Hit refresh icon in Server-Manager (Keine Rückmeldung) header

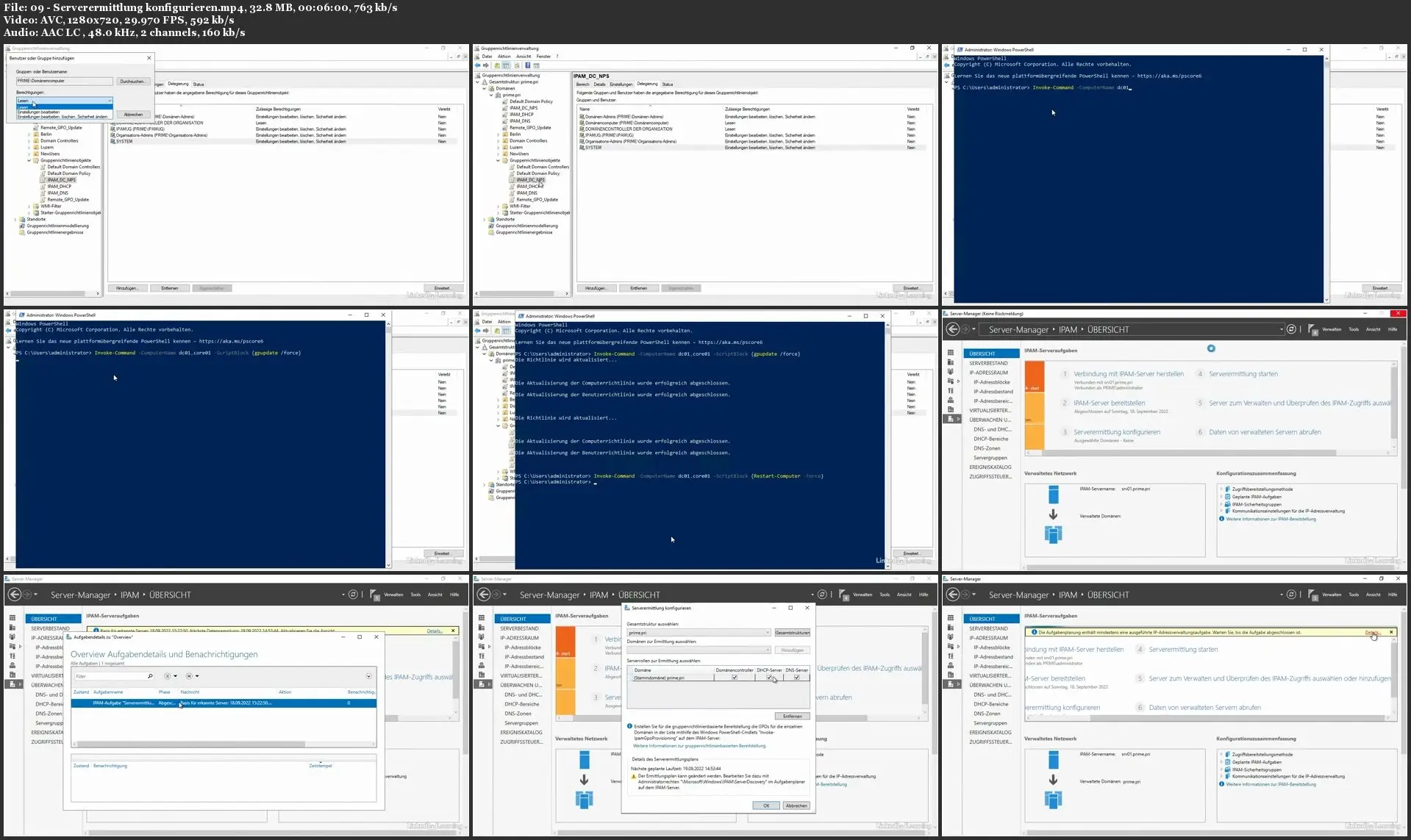(1291, 329)
